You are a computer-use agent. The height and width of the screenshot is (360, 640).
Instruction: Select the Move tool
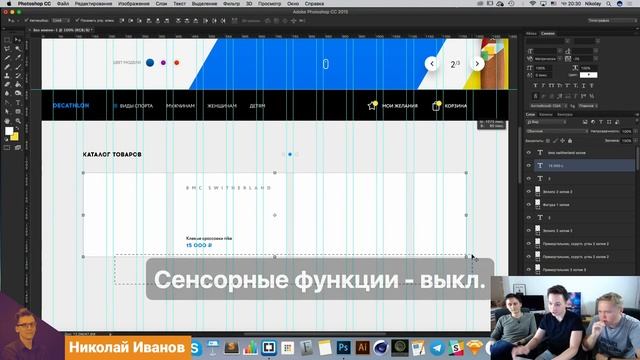[x=18, y=40]
